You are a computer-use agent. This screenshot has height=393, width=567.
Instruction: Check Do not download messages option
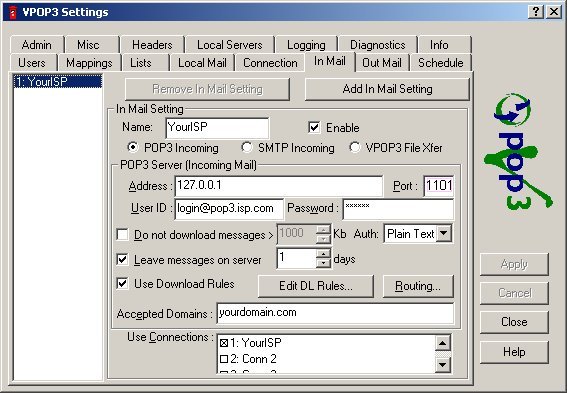click(x=122, y=234)
